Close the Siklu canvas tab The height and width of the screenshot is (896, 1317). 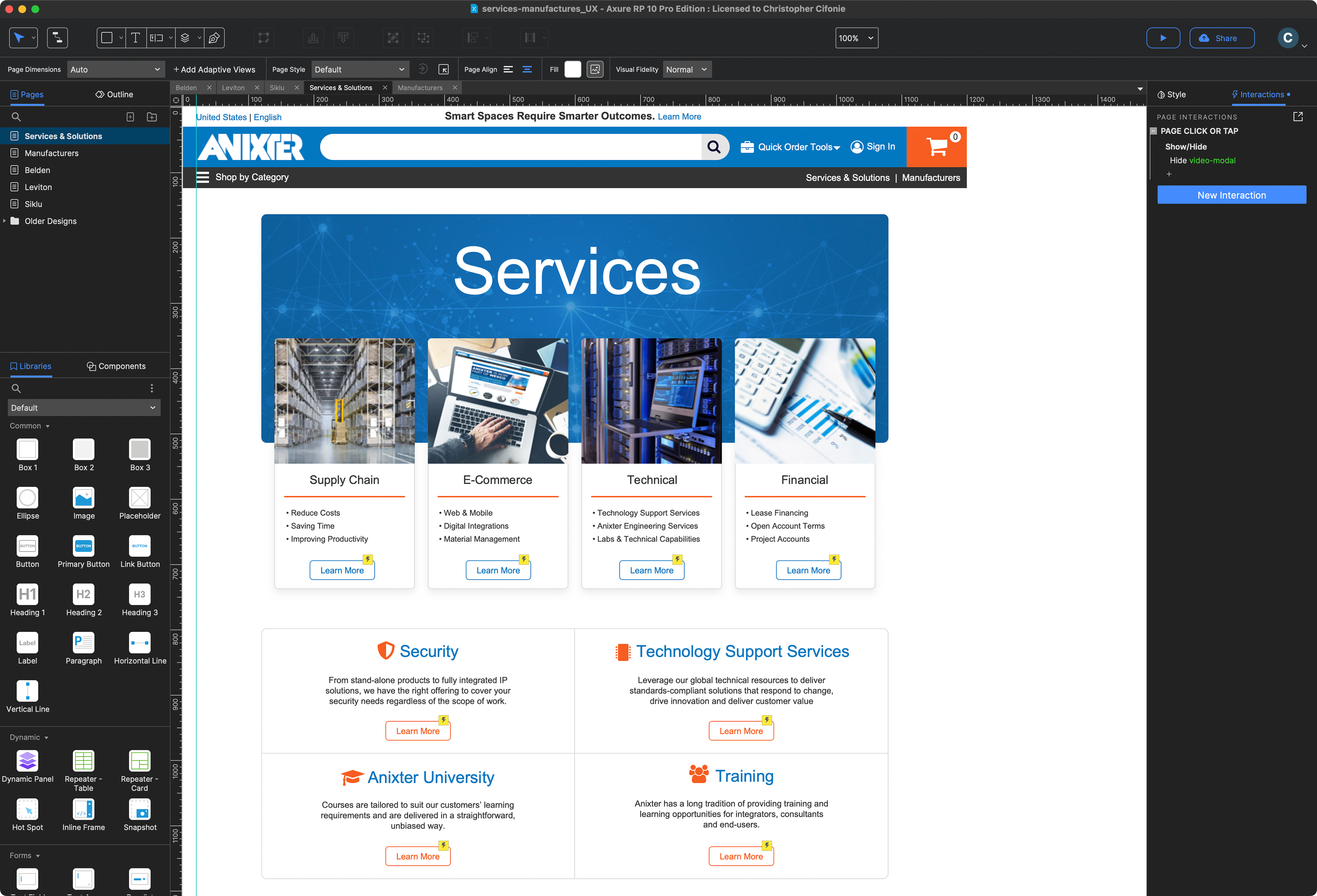pos(296,88)
